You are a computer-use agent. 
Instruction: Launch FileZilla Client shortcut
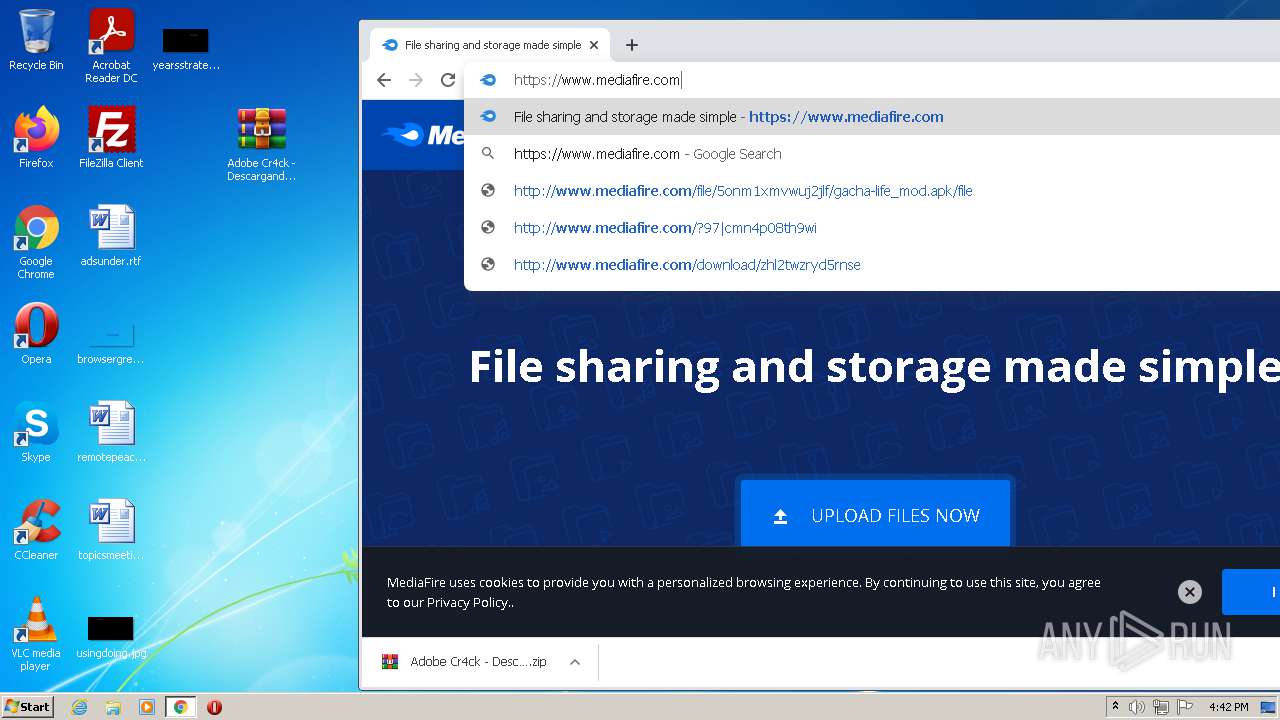tap(111, 138)
